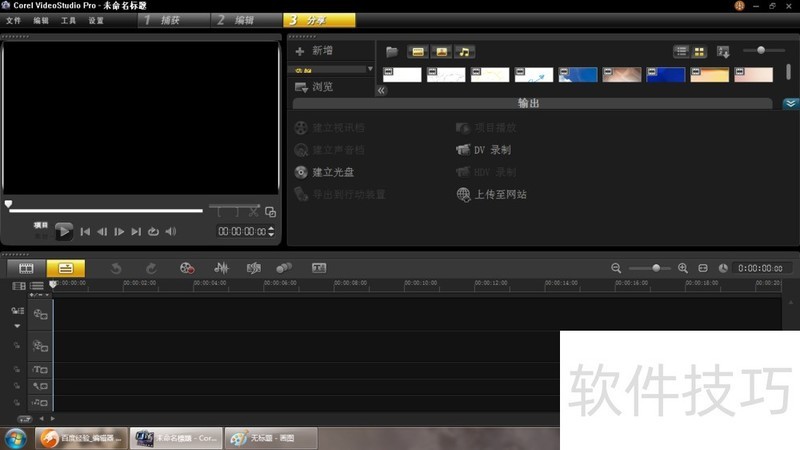Step to previous frame
The image size is (800, 450).
click(102, 232)
